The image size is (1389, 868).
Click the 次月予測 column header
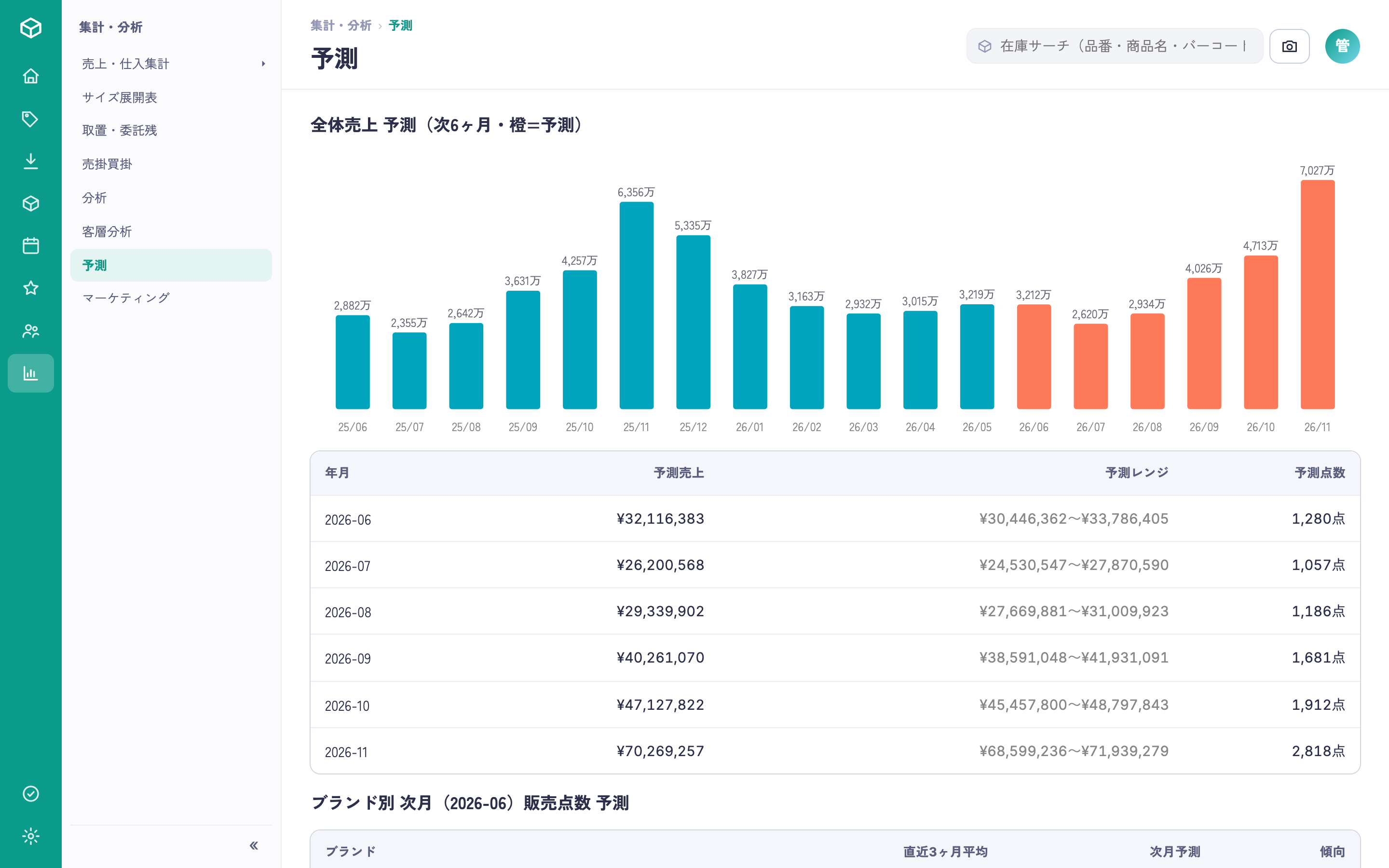click(1175, 852)
